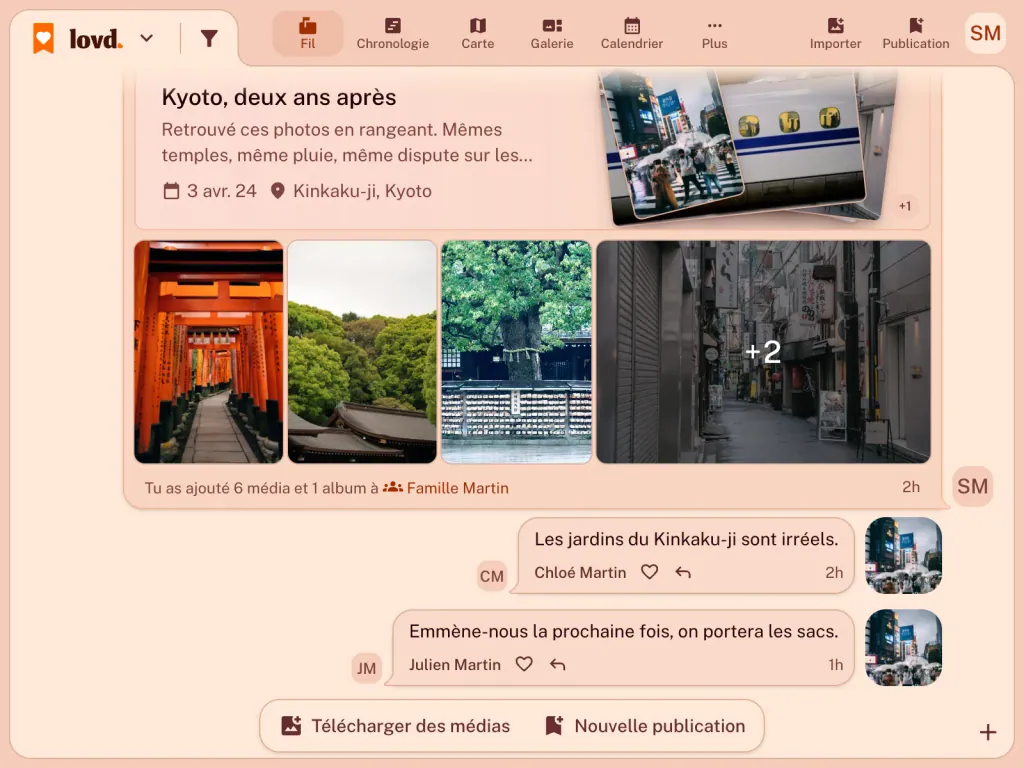Open the filter funnel icon

pos(209,39)
